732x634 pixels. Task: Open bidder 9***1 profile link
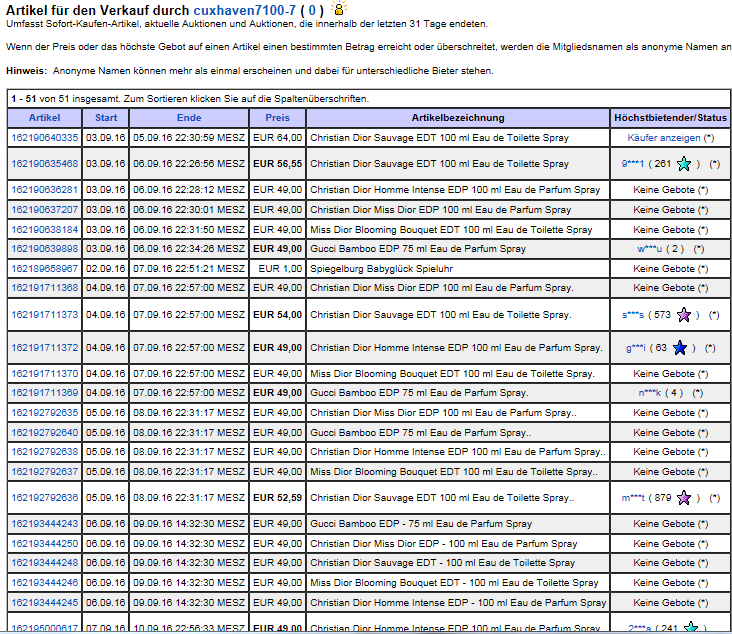coord(633,164)
